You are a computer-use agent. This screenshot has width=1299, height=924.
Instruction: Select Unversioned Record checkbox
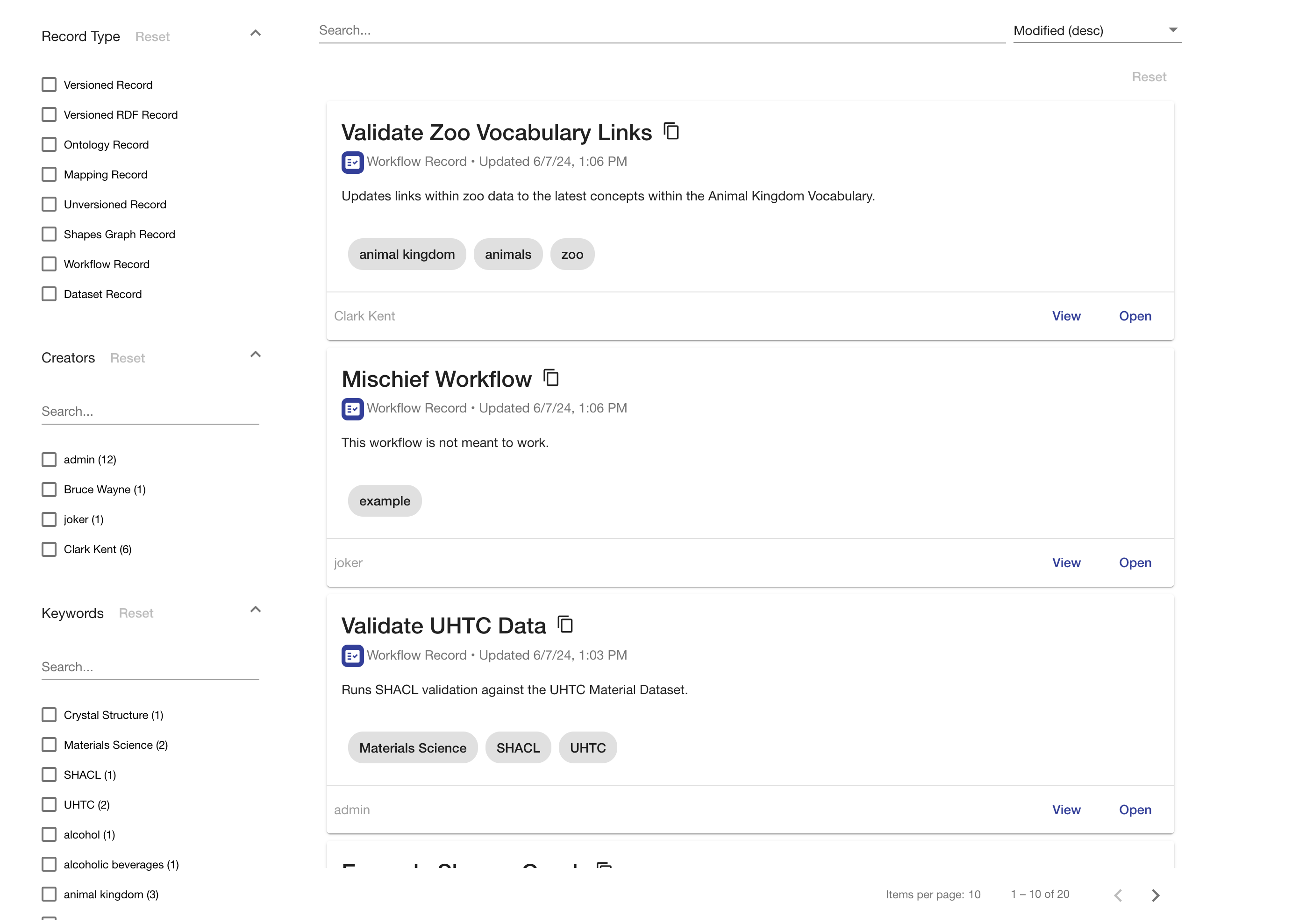click(49, 204)
